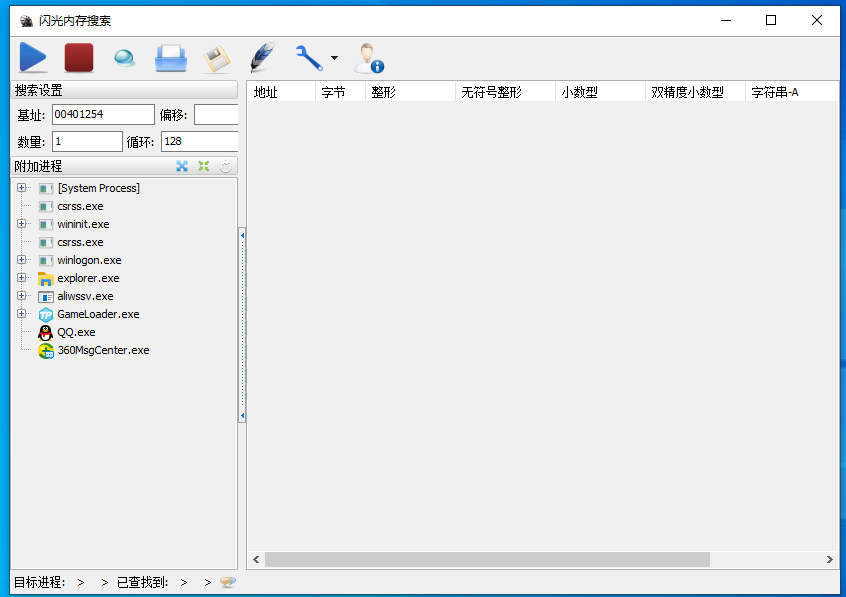
Task: Click the status bar chat bubble icon
Action: point(228,582)
